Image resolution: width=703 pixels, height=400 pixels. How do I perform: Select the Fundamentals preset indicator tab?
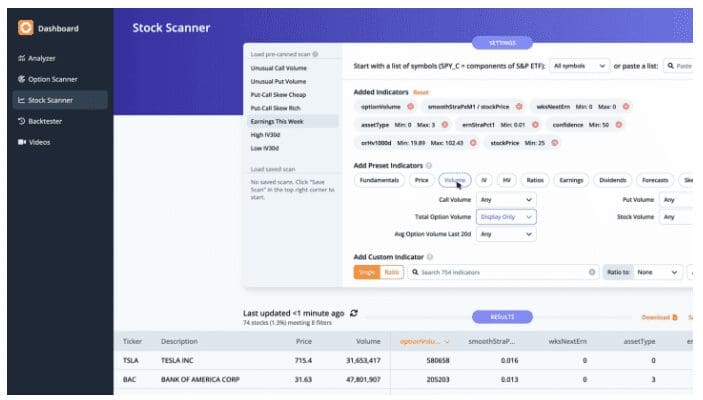click(380, 181)
